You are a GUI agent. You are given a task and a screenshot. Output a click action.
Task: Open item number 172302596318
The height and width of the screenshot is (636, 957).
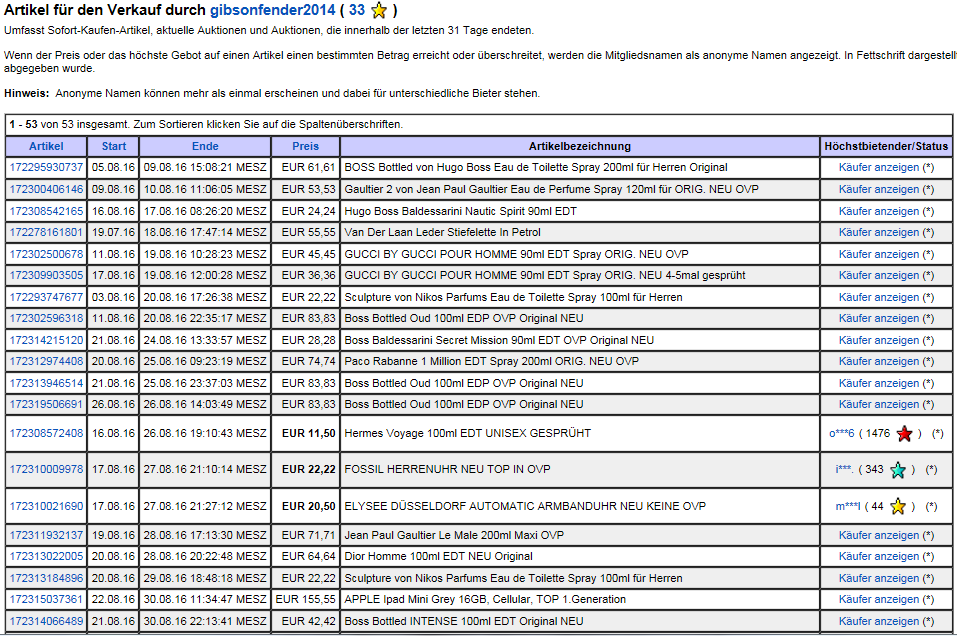46,318
